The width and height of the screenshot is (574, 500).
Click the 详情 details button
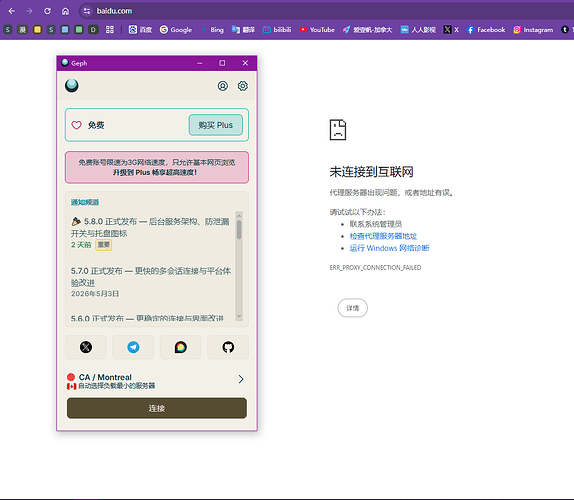[353, 308]
